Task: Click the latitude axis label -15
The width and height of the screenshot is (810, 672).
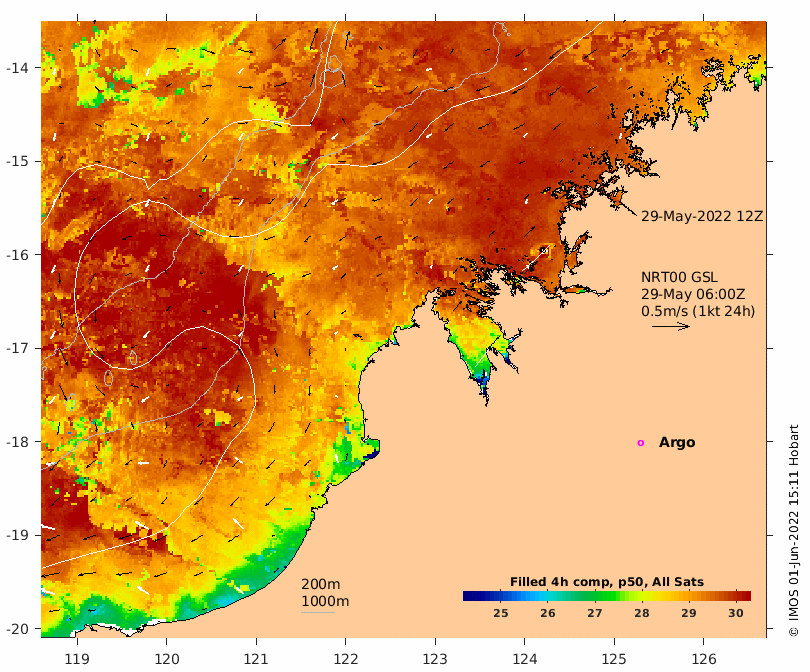Action: pyautogui.click(x=17, y=162)
